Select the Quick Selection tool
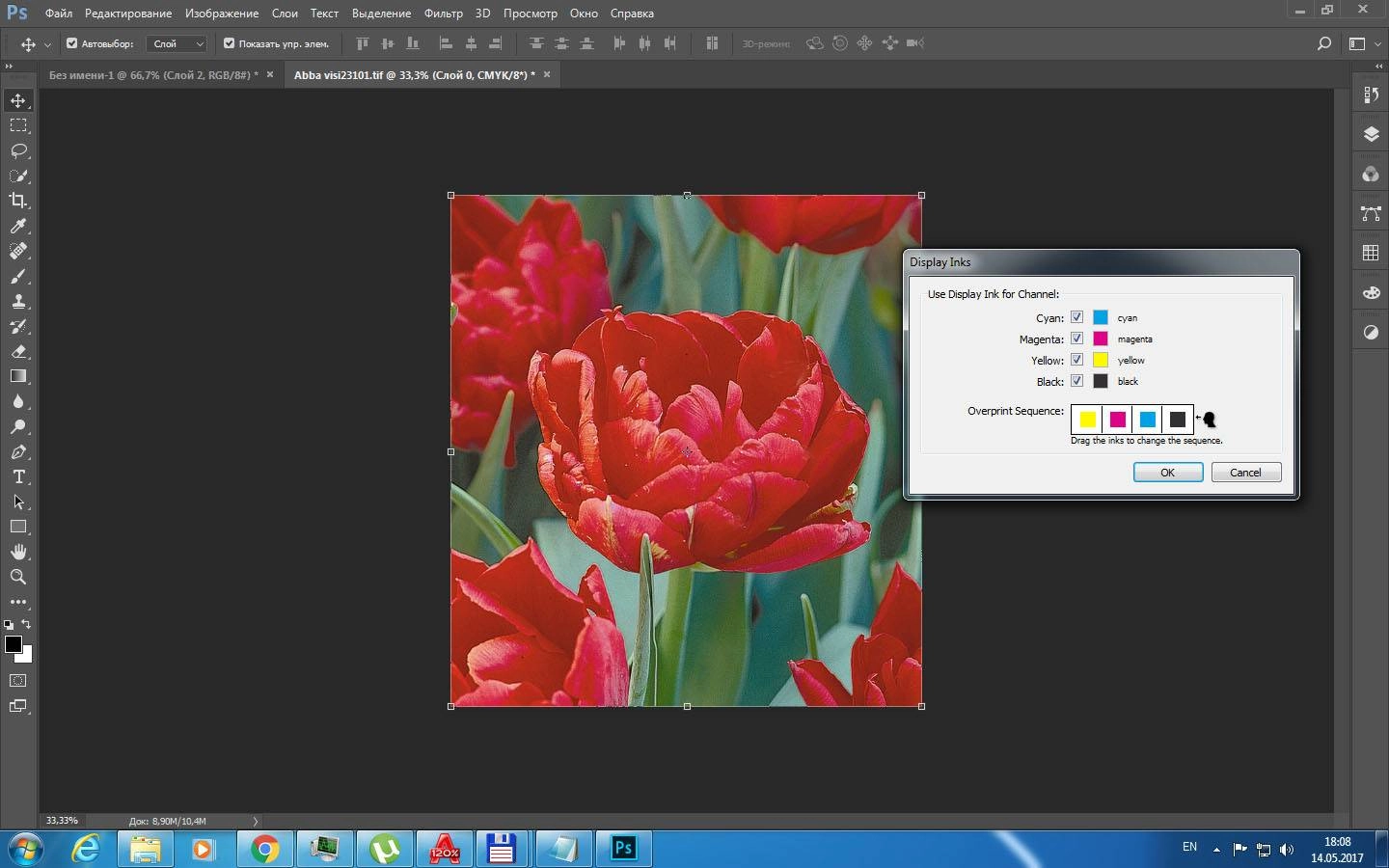1389x868 pixels. [18, 176]
